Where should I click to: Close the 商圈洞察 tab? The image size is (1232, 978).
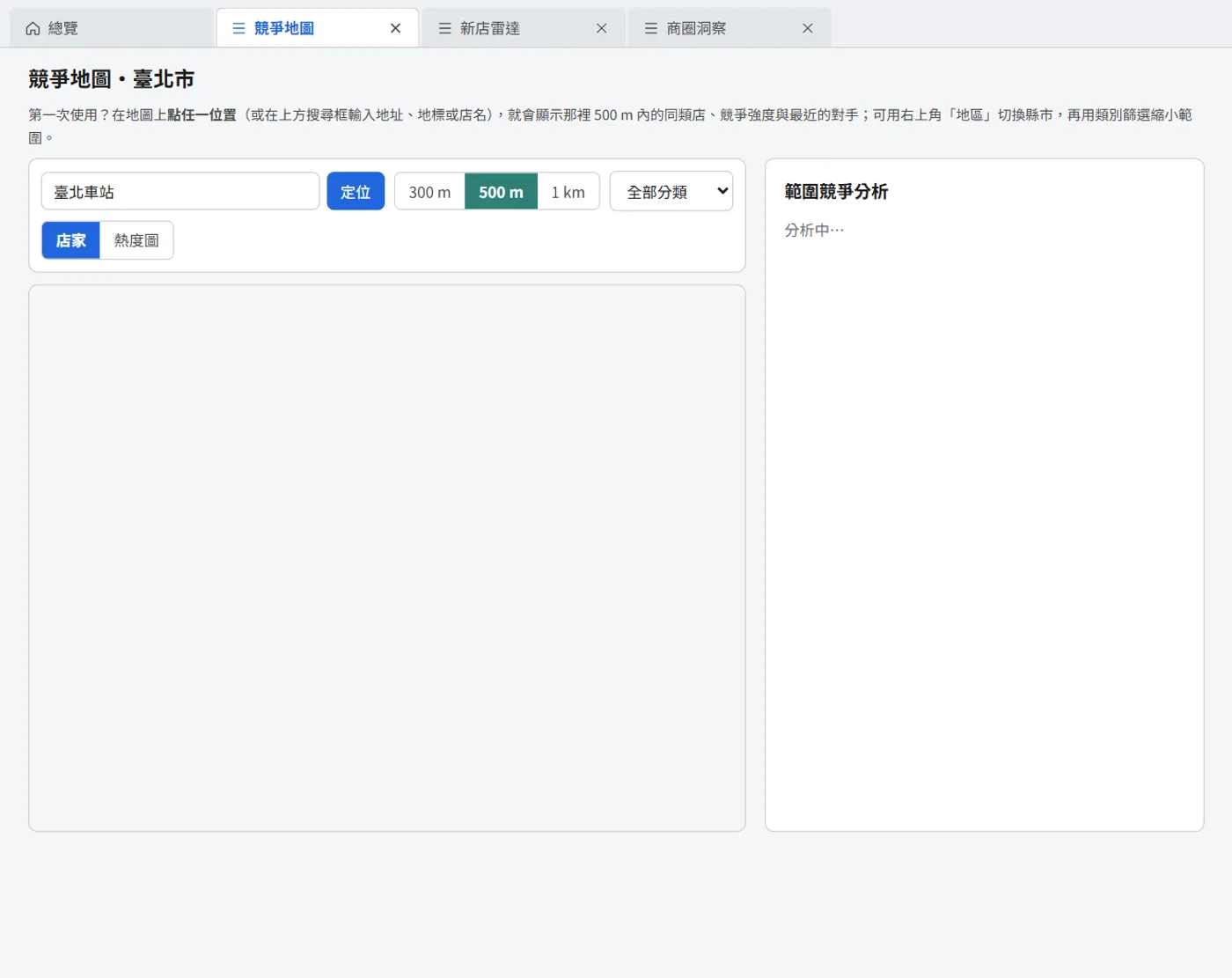coord(808,28)
